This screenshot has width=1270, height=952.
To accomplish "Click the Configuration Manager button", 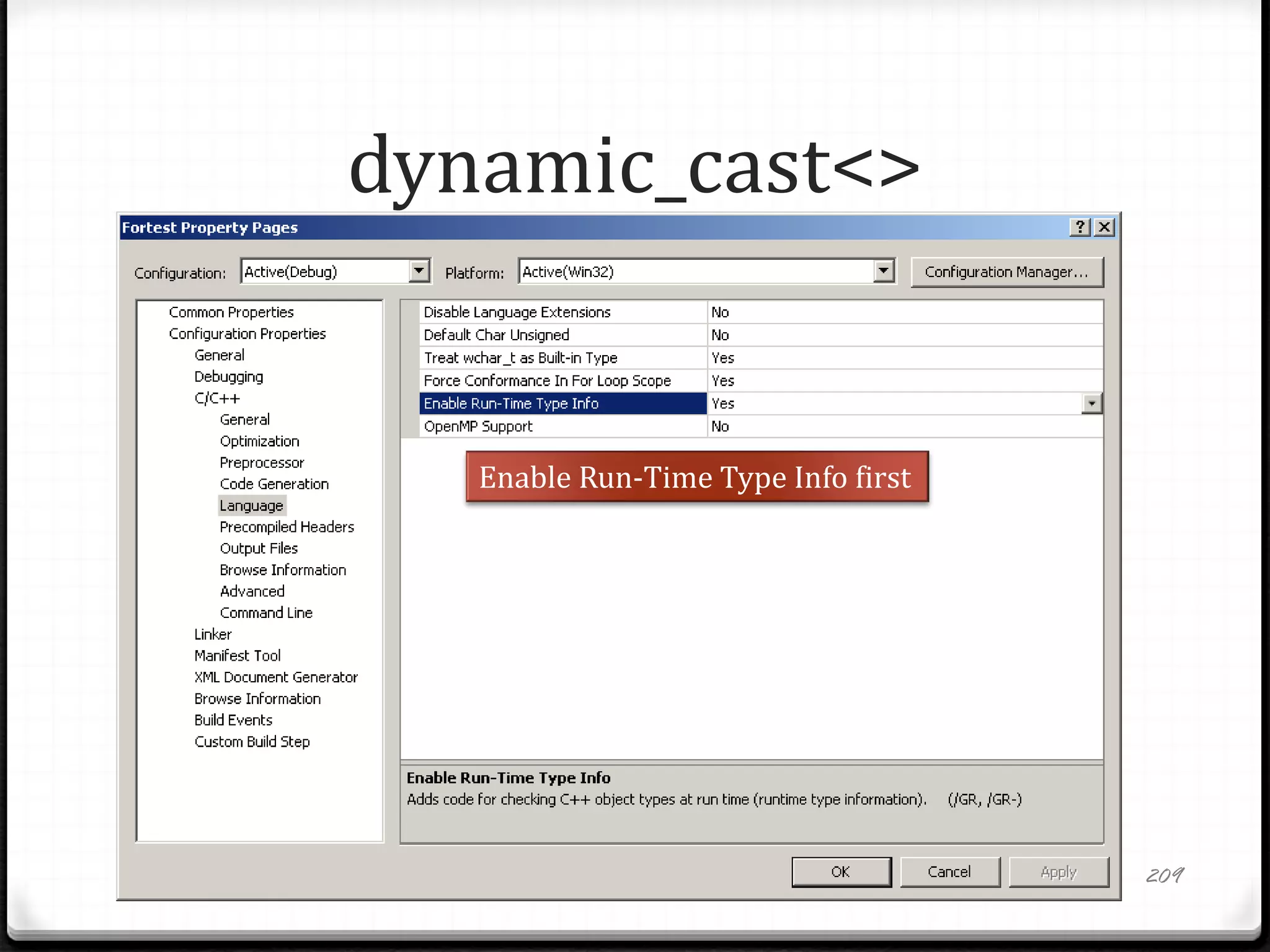I will pyautogui.click(x=1007, y=272).
